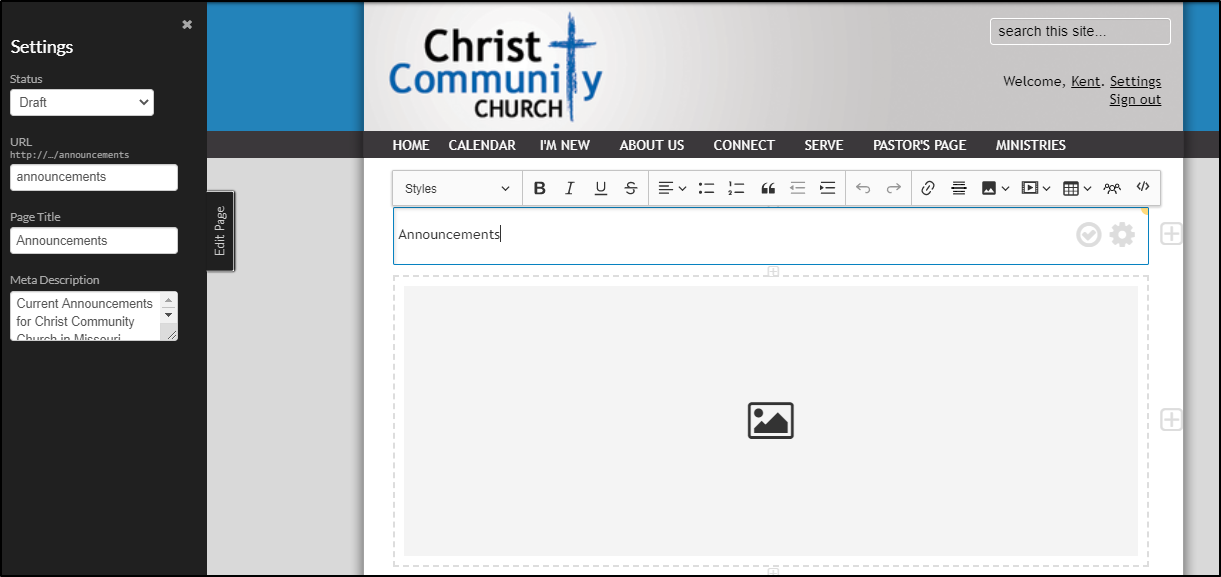The height and width of the screenshot is (577, 1221).
Task: Toggle underline formatting
Action: point(600,188)
